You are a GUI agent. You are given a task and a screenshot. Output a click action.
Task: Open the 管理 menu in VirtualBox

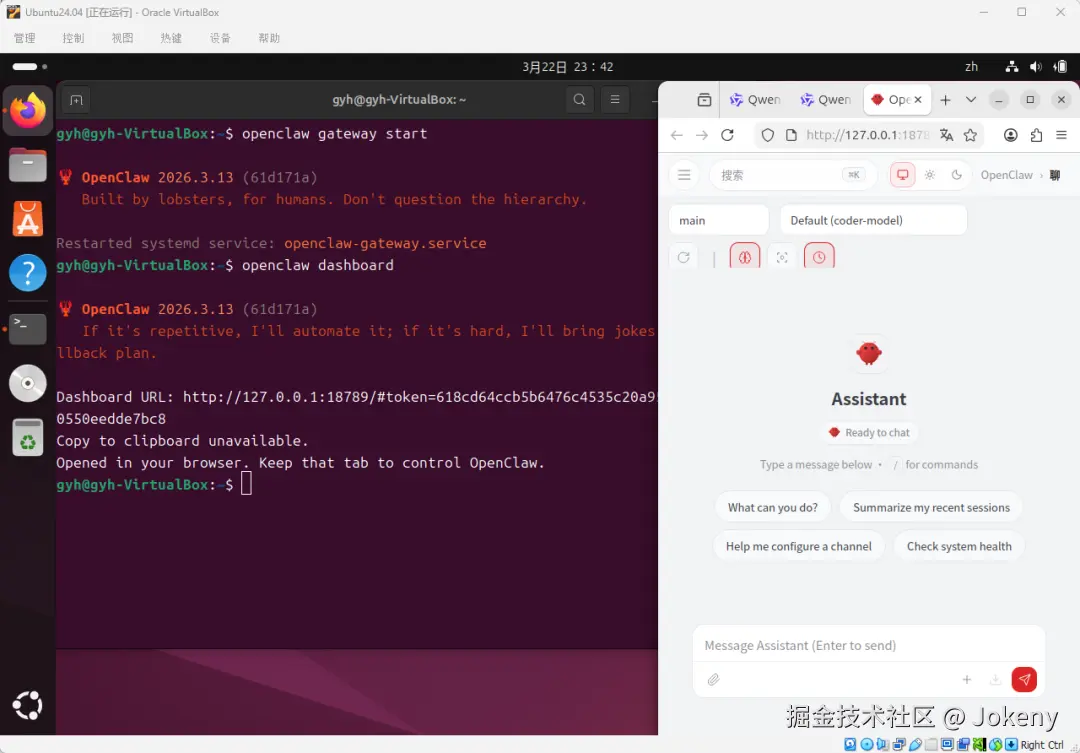pos(25,38)
